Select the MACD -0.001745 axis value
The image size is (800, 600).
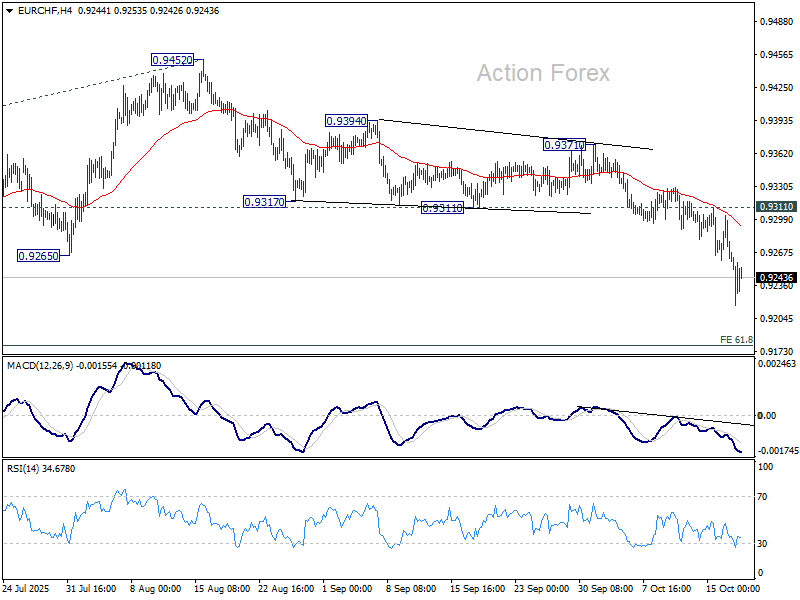tap(778, 451)
